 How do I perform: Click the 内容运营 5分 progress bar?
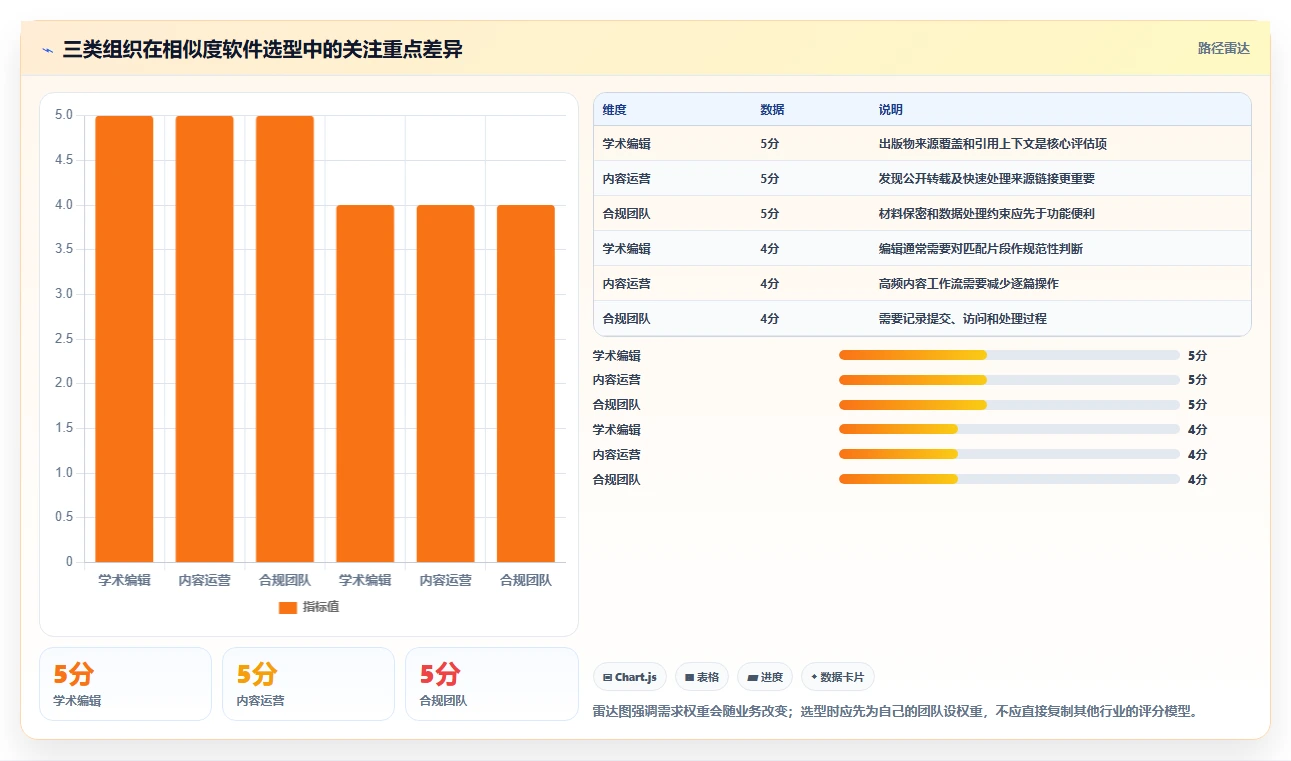(x=1009, y=380)
